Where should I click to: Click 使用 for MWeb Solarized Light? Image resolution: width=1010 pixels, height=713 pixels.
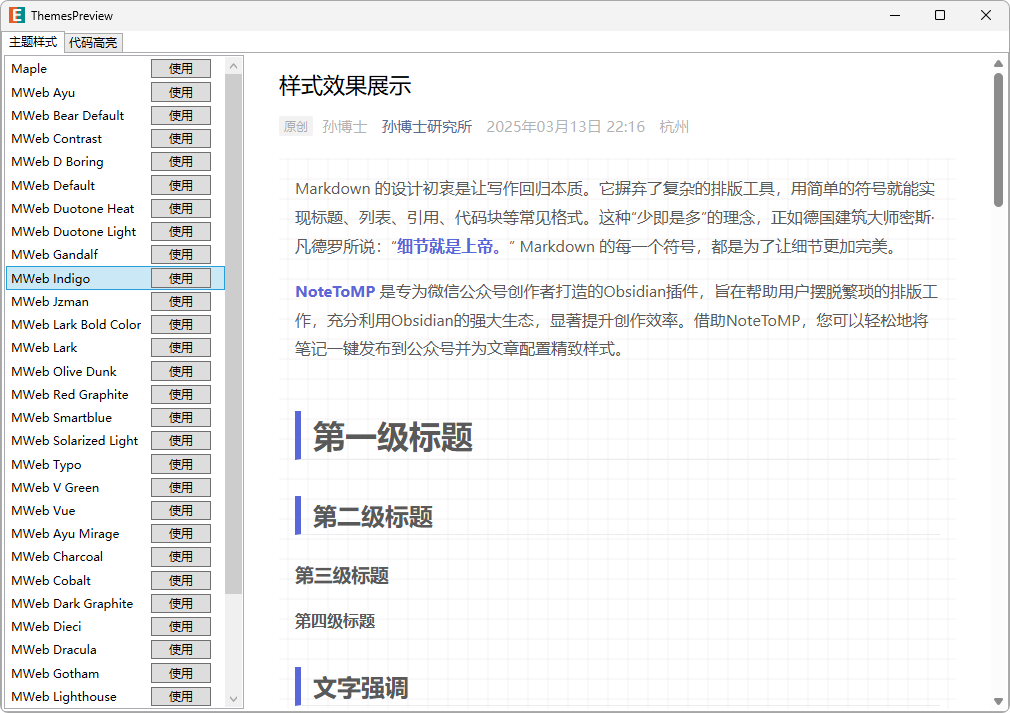click(x=181, y=441)
